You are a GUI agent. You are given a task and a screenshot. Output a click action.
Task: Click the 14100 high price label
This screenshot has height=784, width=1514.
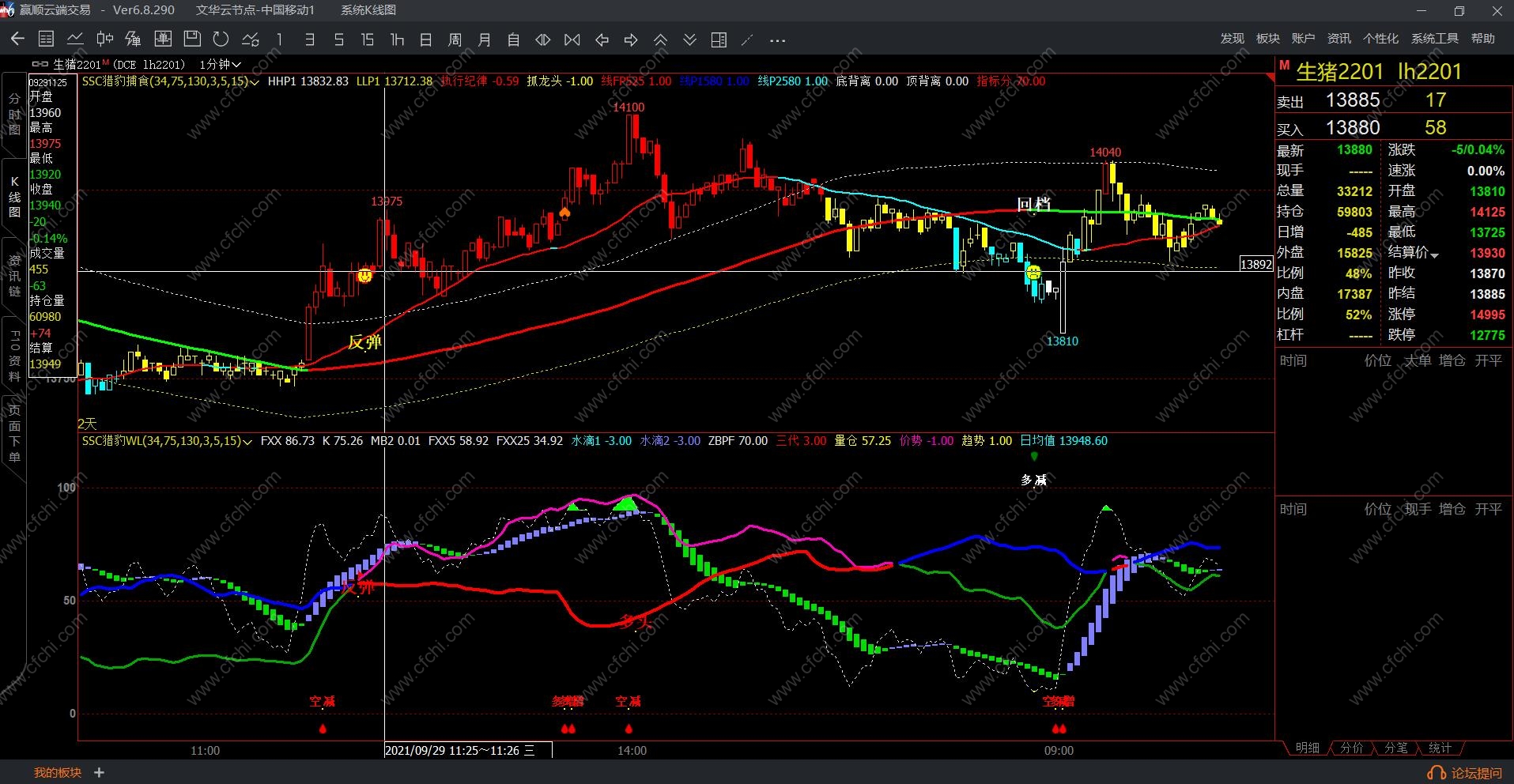coord(629,107)
